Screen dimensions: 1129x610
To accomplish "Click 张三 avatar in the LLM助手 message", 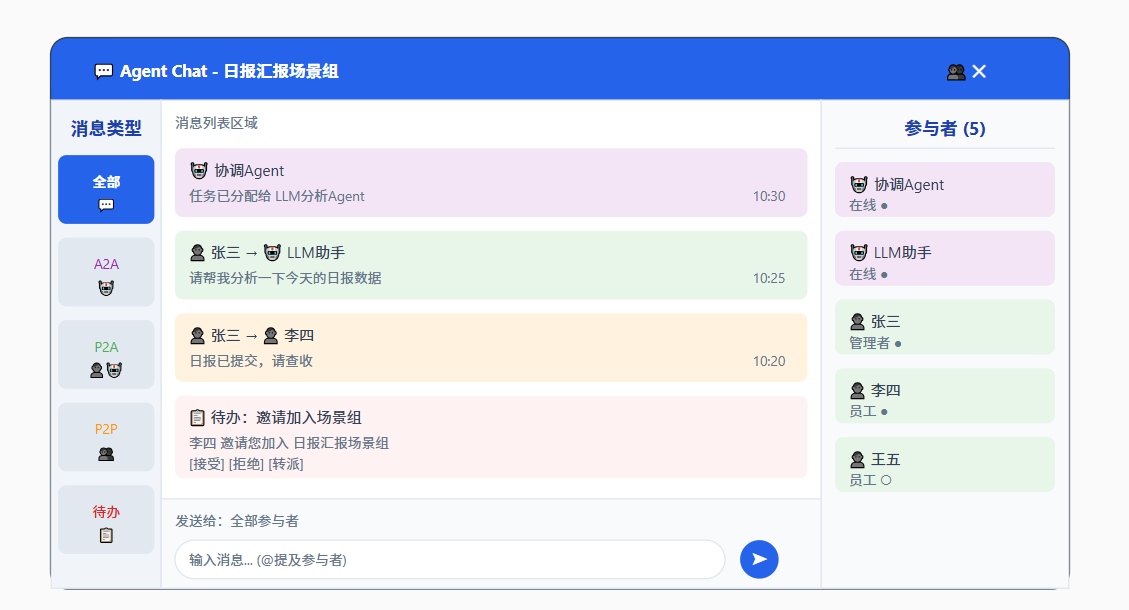I will coord(197,253).
